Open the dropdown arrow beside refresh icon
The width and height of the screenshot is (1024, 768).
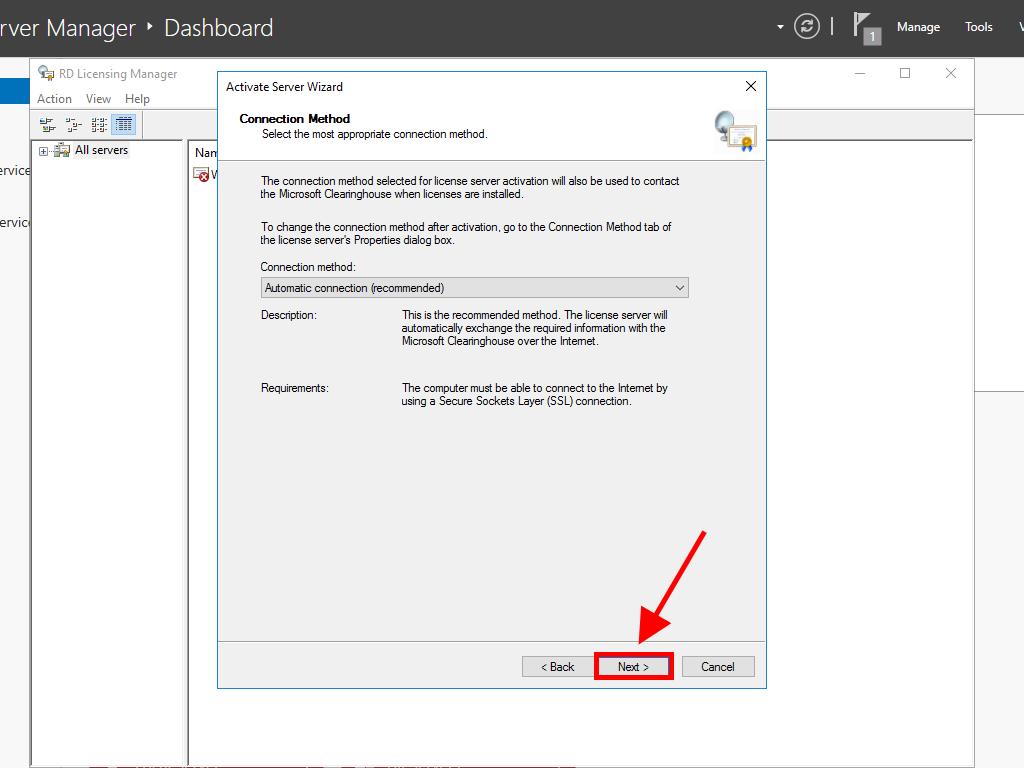click(780, 27)
